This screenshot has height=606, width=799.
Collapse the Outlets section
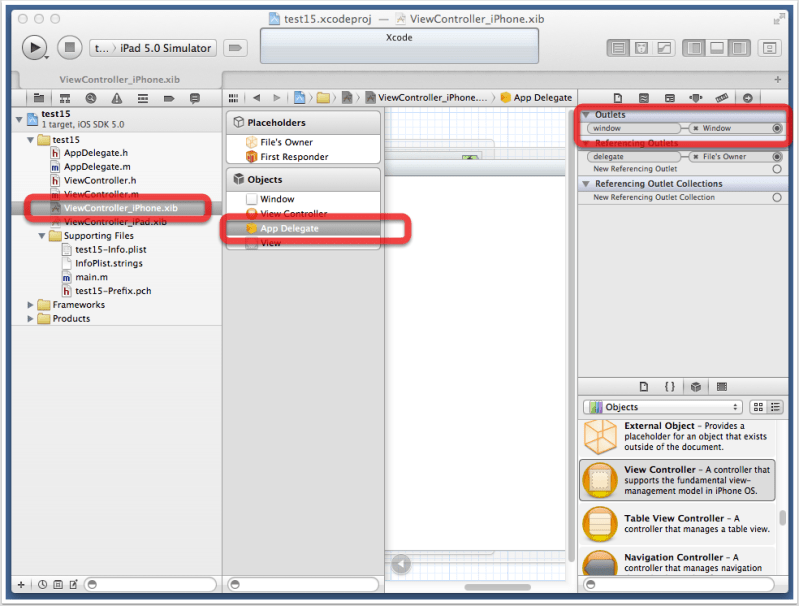coord(586,115)
